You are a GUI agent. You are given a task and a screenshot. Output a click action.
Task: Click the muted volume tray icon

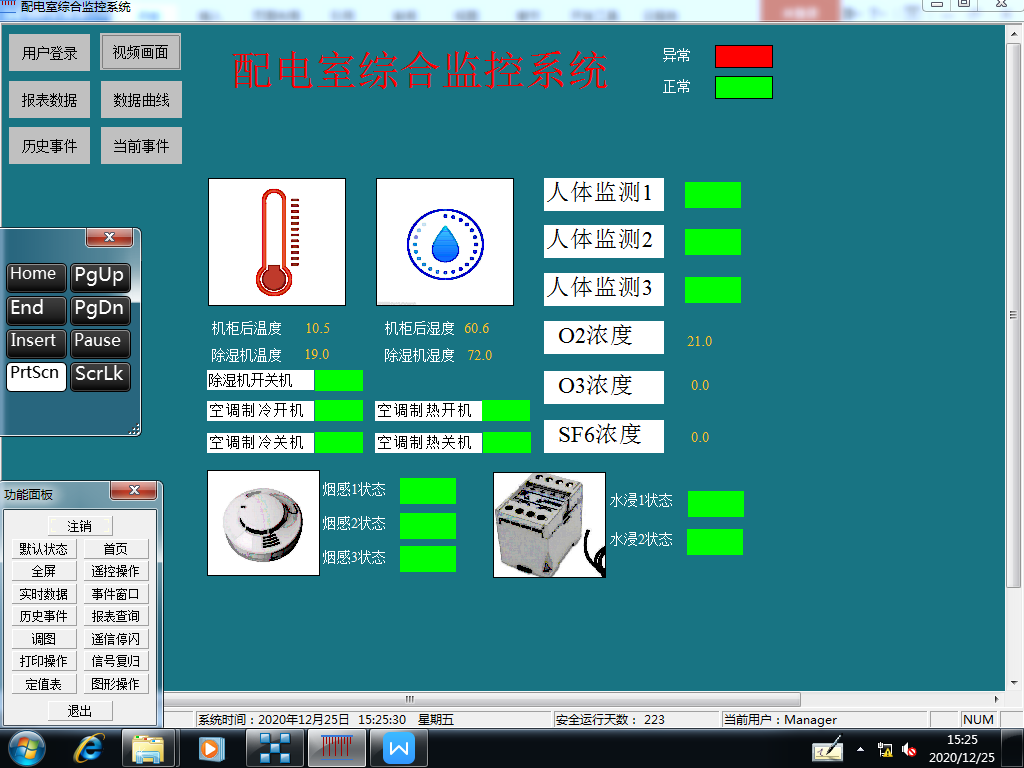point(909,749)
